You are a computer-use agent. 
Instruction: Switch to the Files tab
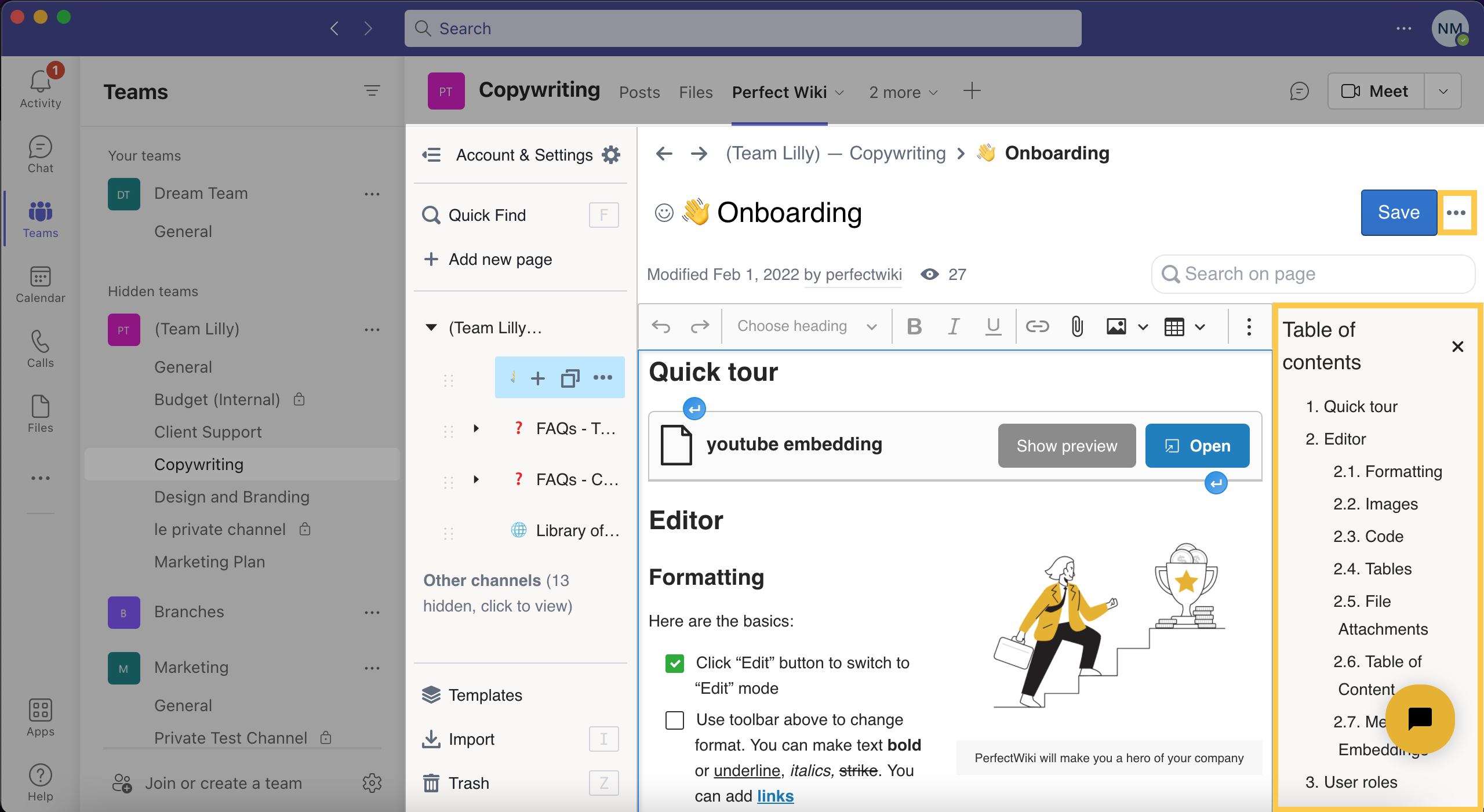696,92
